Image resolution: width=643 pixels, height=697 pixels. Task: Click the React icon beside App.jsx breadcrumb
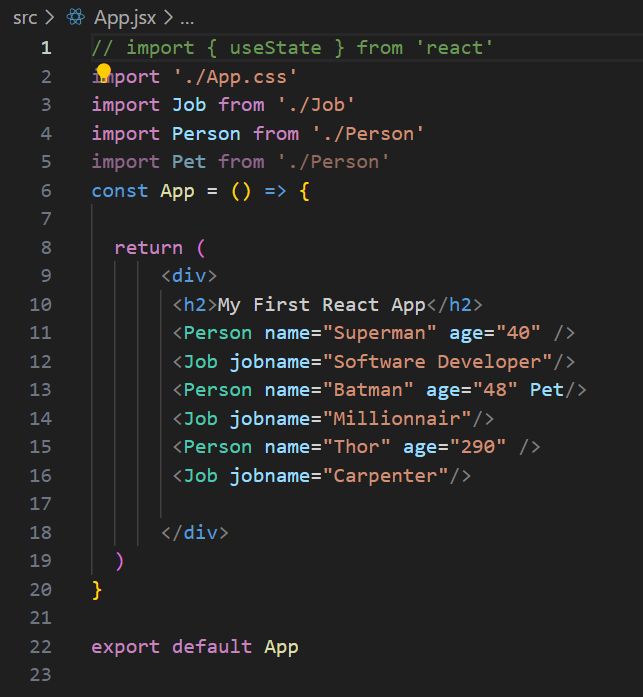(x=76, y=18)
